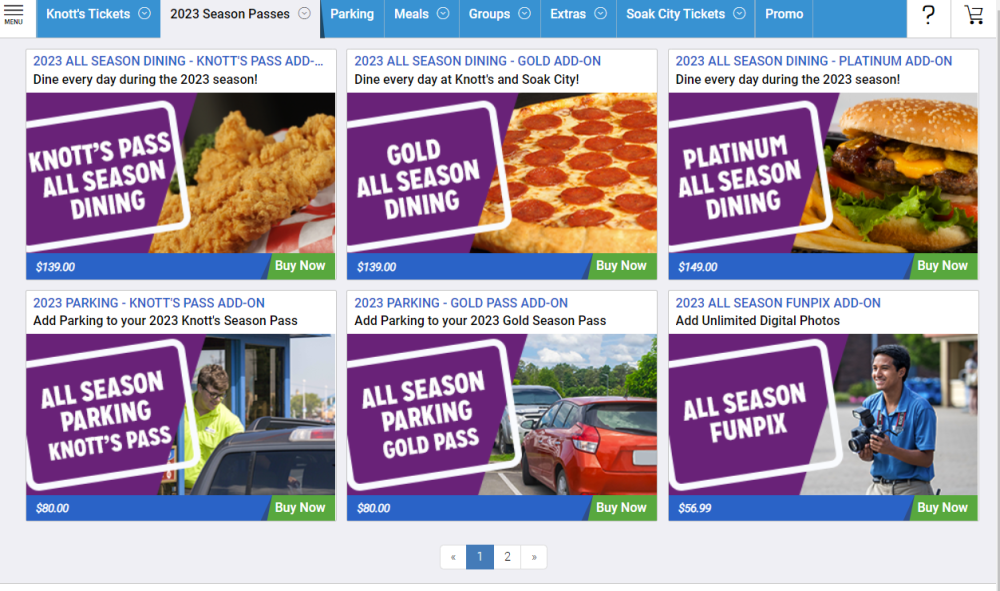1000x591 pixels.
Task: Expand the 2023 Season Passes dropdown arrow
Action: (x=304, y=13)
